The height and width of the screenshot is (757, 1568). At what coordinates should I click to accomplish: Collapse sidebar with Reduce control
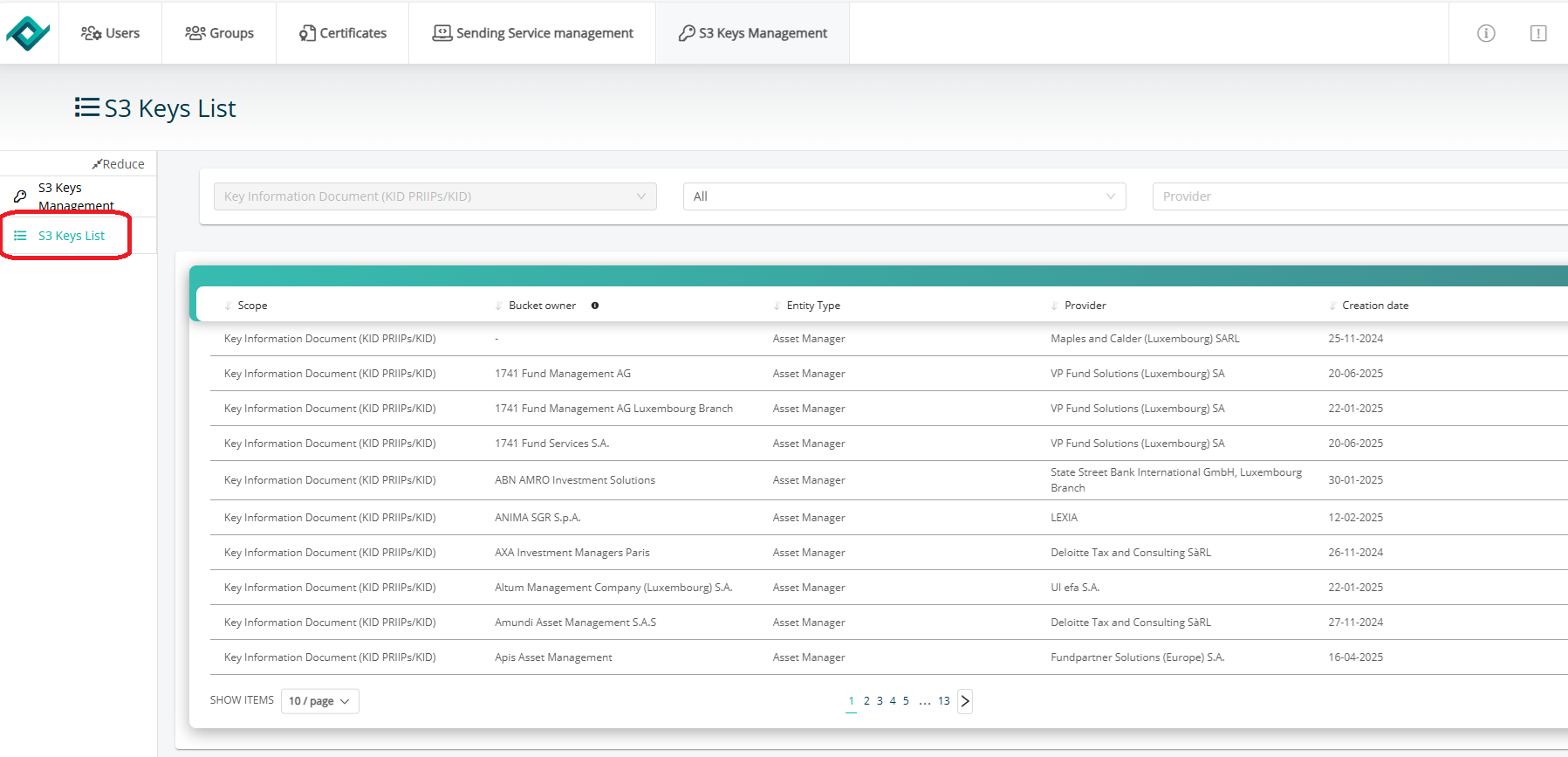[119, 164]
